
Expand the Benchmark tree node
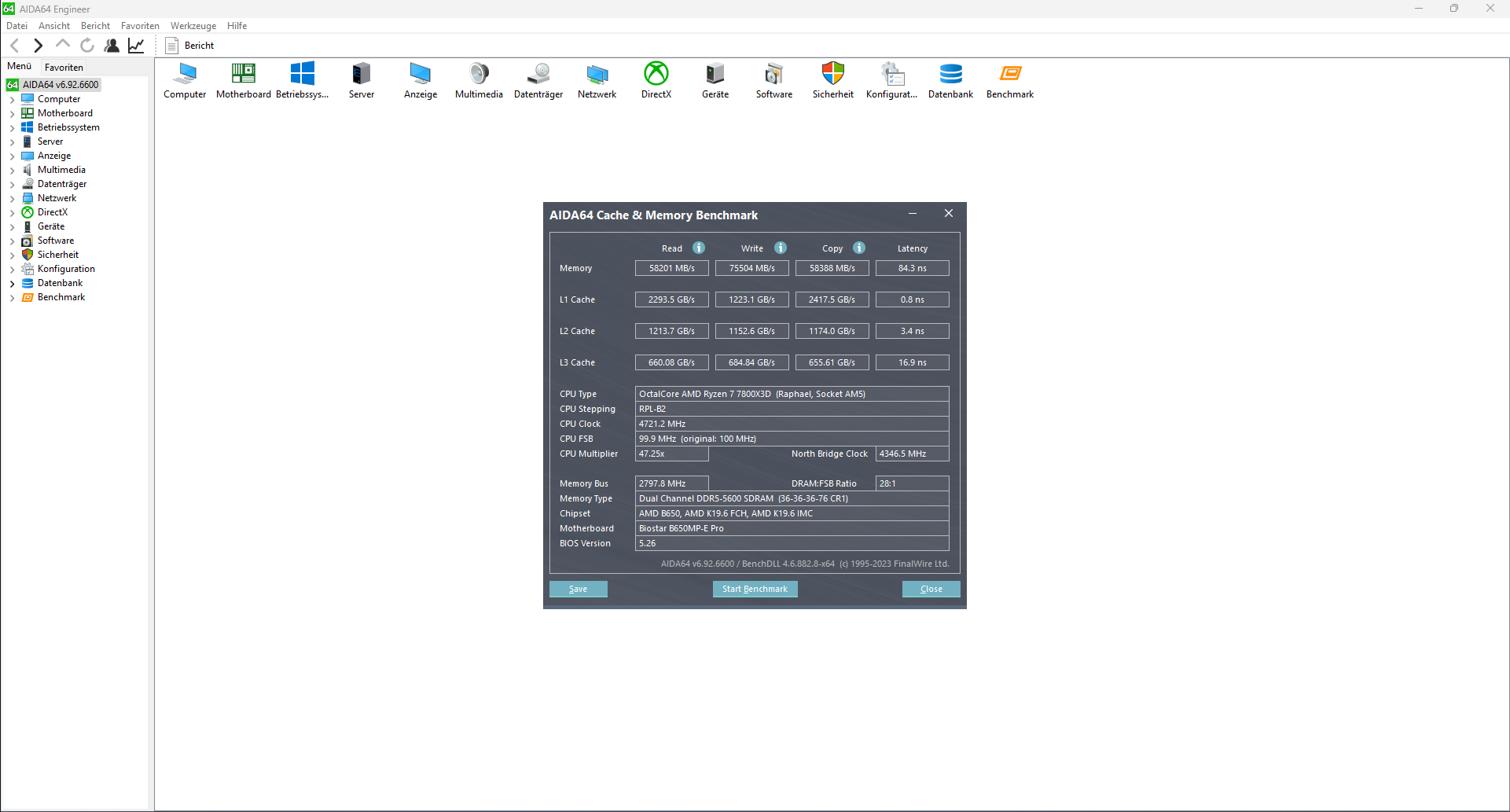coord(11,297)
